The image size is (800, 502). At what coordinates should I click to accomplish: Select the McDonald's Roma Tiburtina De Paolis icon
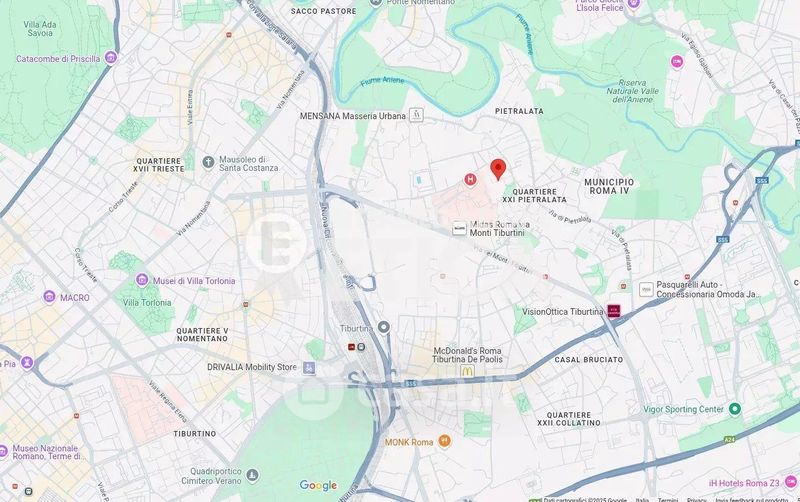(x=467, y=371)
